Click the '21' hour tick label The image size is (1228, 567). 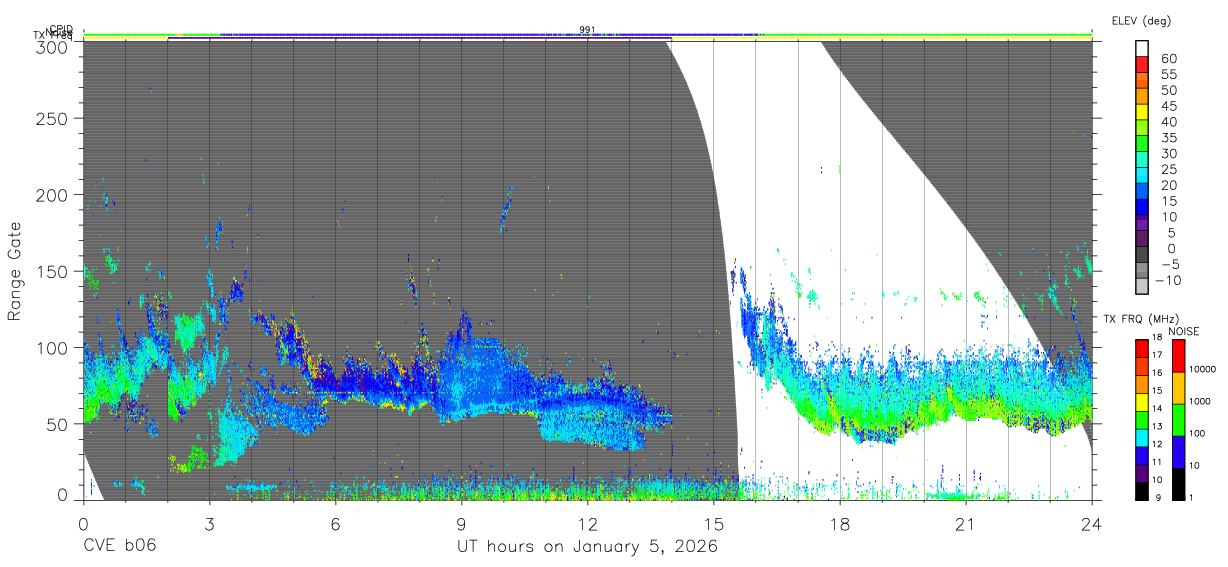[x=966, y=523]
